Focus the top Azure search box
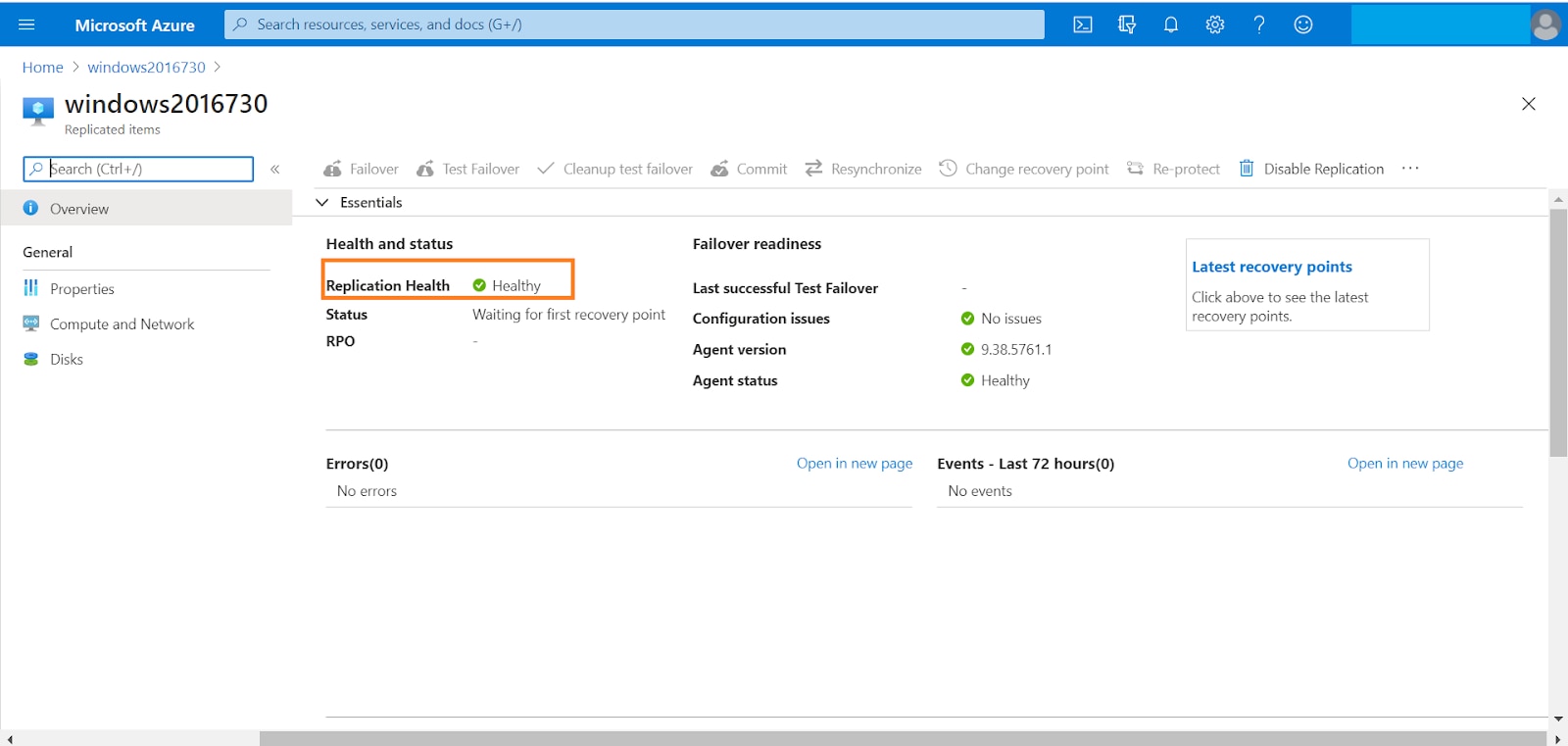Viewport: 1568px width, 746px height. tap(635, 25)
